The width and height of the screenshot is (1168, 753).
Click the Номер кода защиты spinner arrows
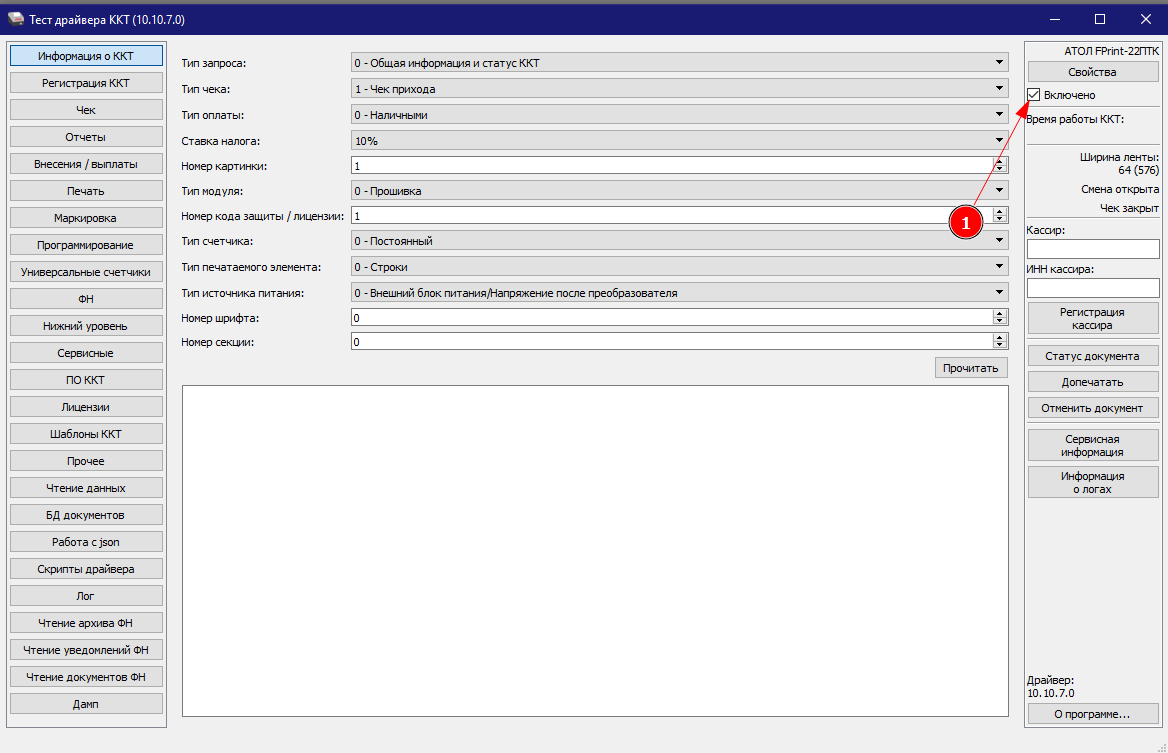coord(1000,215)
